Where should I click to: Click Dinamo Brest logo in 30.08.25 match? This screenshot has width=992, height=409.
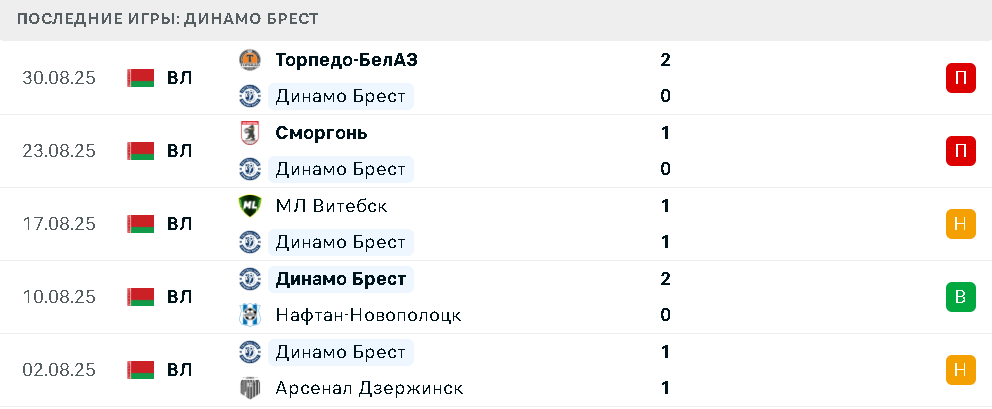250,96
